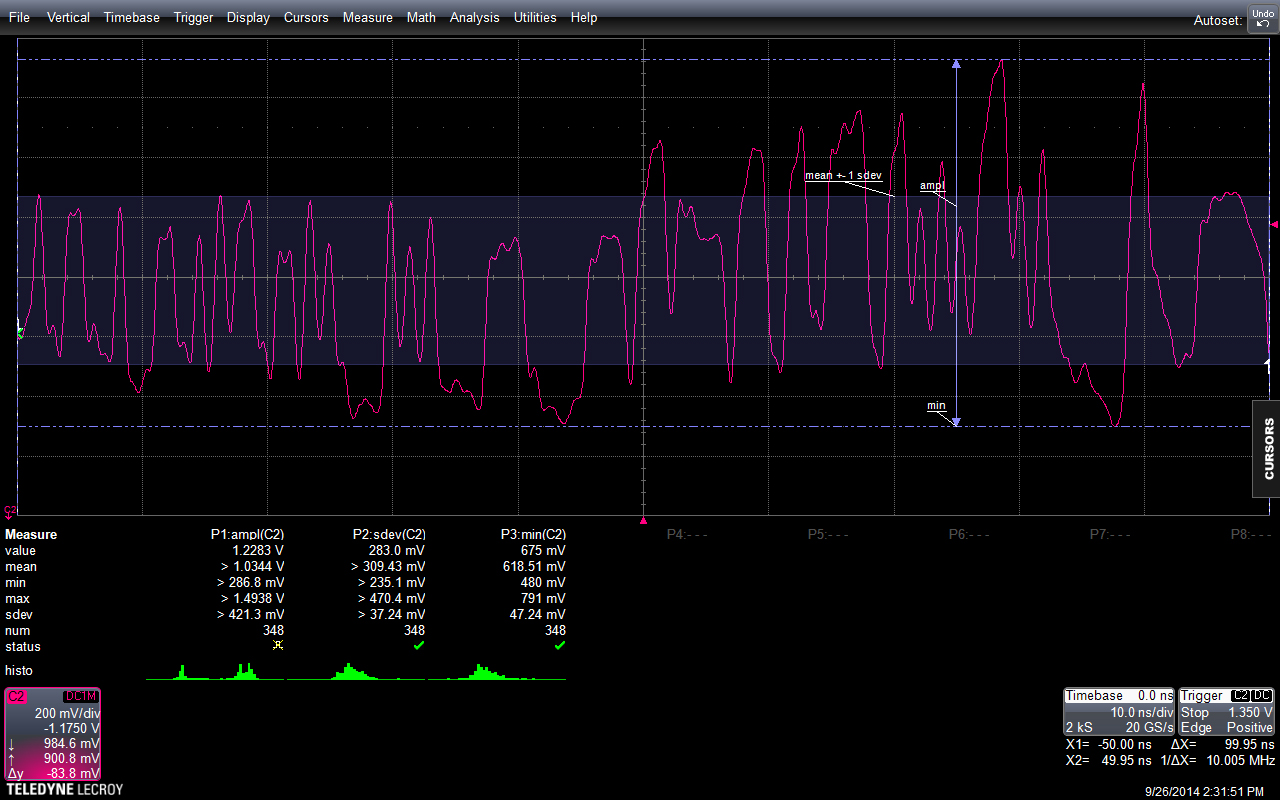Click the green checkmark status under P2:sdev
Viewport: 1280px width, 800px height.
click(x=419, y=646)
